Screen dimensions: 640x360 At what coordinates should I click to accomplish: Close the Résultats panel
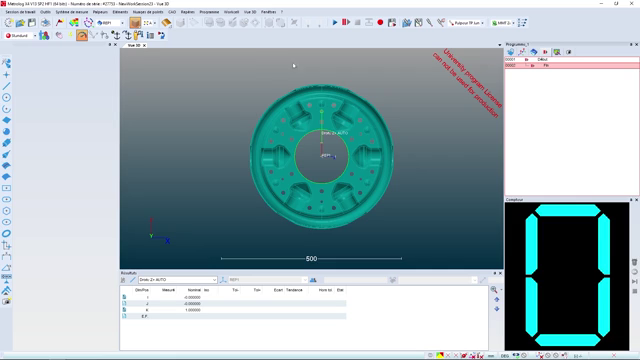(500, 273)
